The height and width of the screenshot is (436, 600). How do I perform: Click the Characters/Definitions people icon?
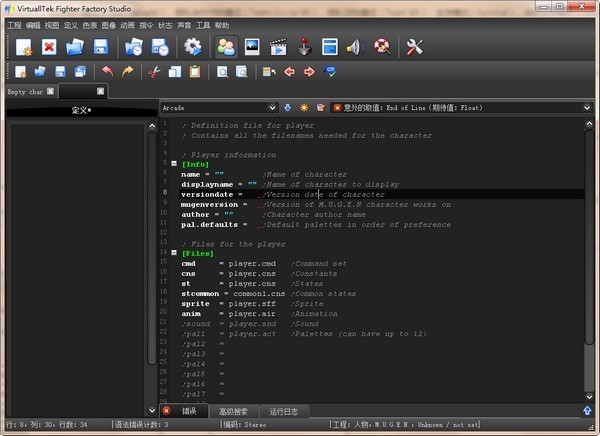coord(227,47)
